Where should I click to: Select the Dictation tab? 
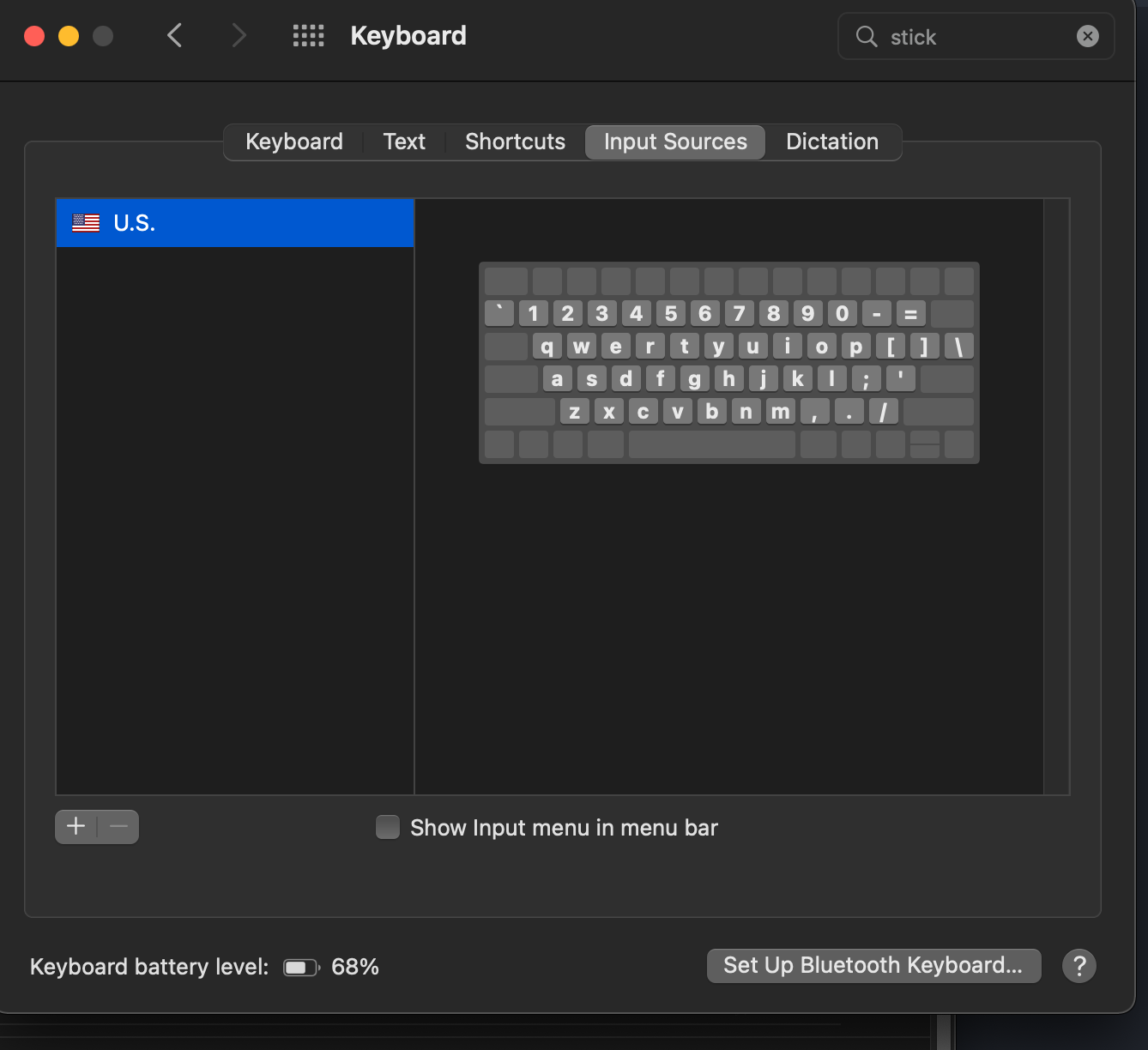tap(832, 142)
